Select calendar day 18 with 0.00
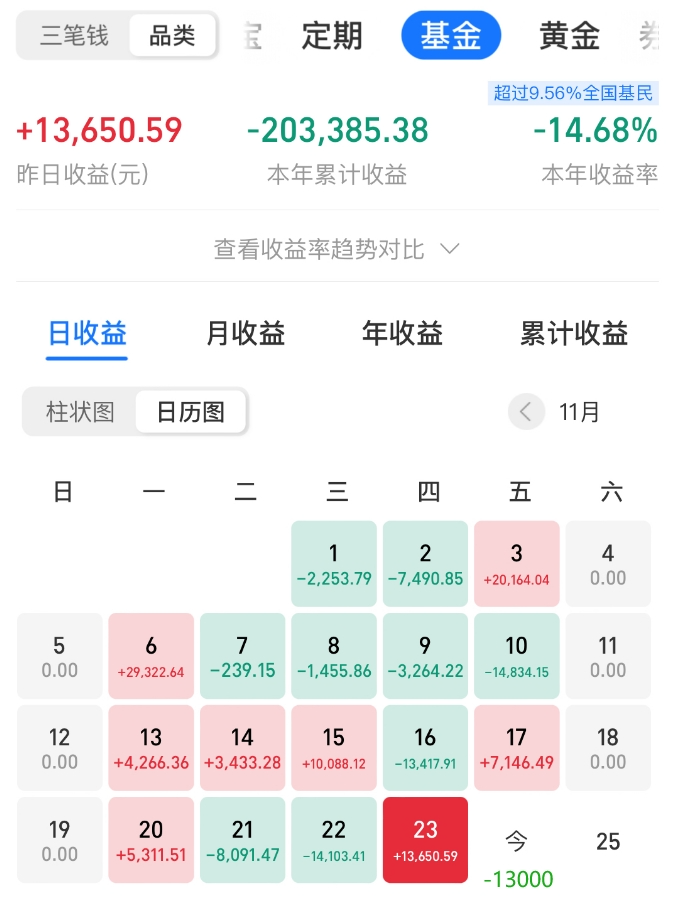 coord(608,748)
